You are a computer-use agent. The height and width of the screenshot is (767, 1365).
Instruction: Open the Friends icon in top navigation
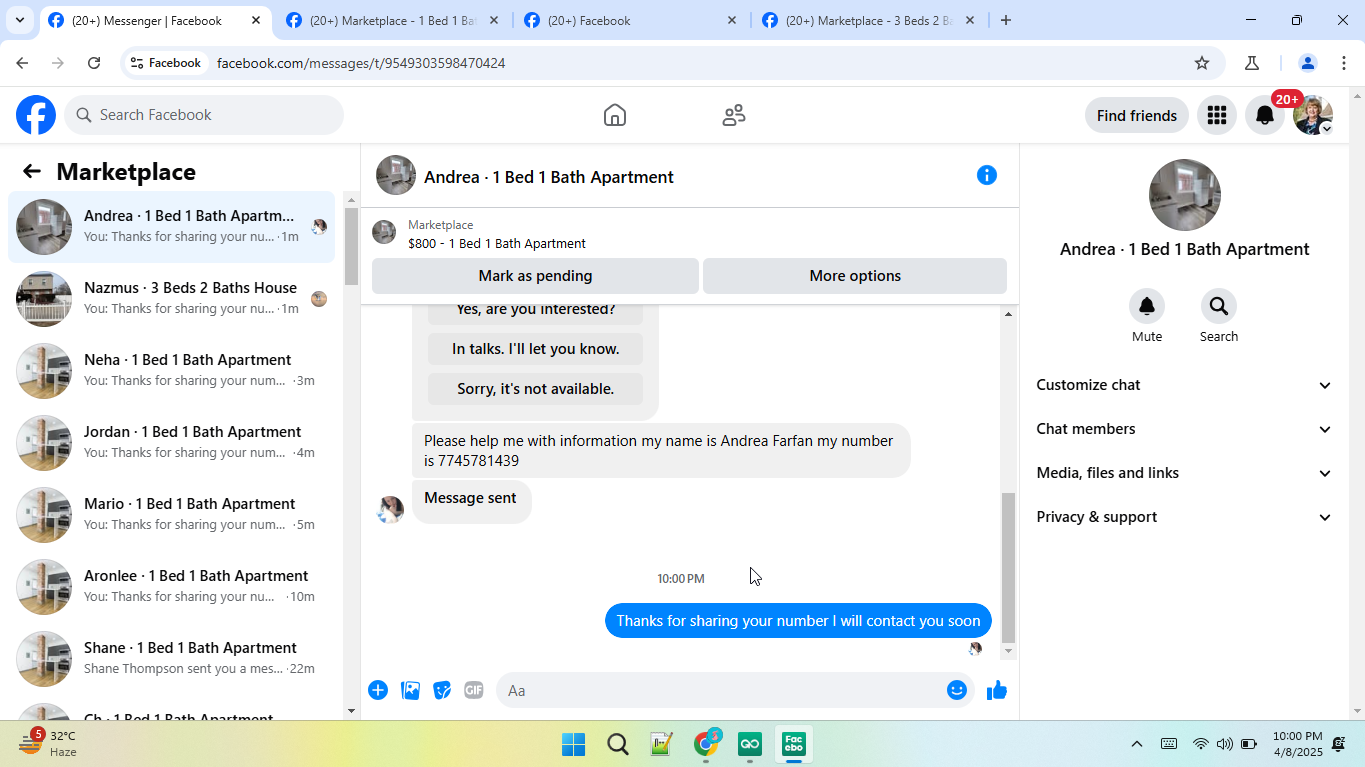point(734,115)
